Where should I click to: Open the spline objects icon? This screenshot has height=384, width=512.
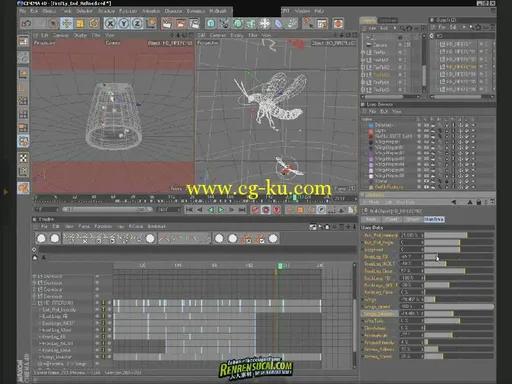click(224, 23)
